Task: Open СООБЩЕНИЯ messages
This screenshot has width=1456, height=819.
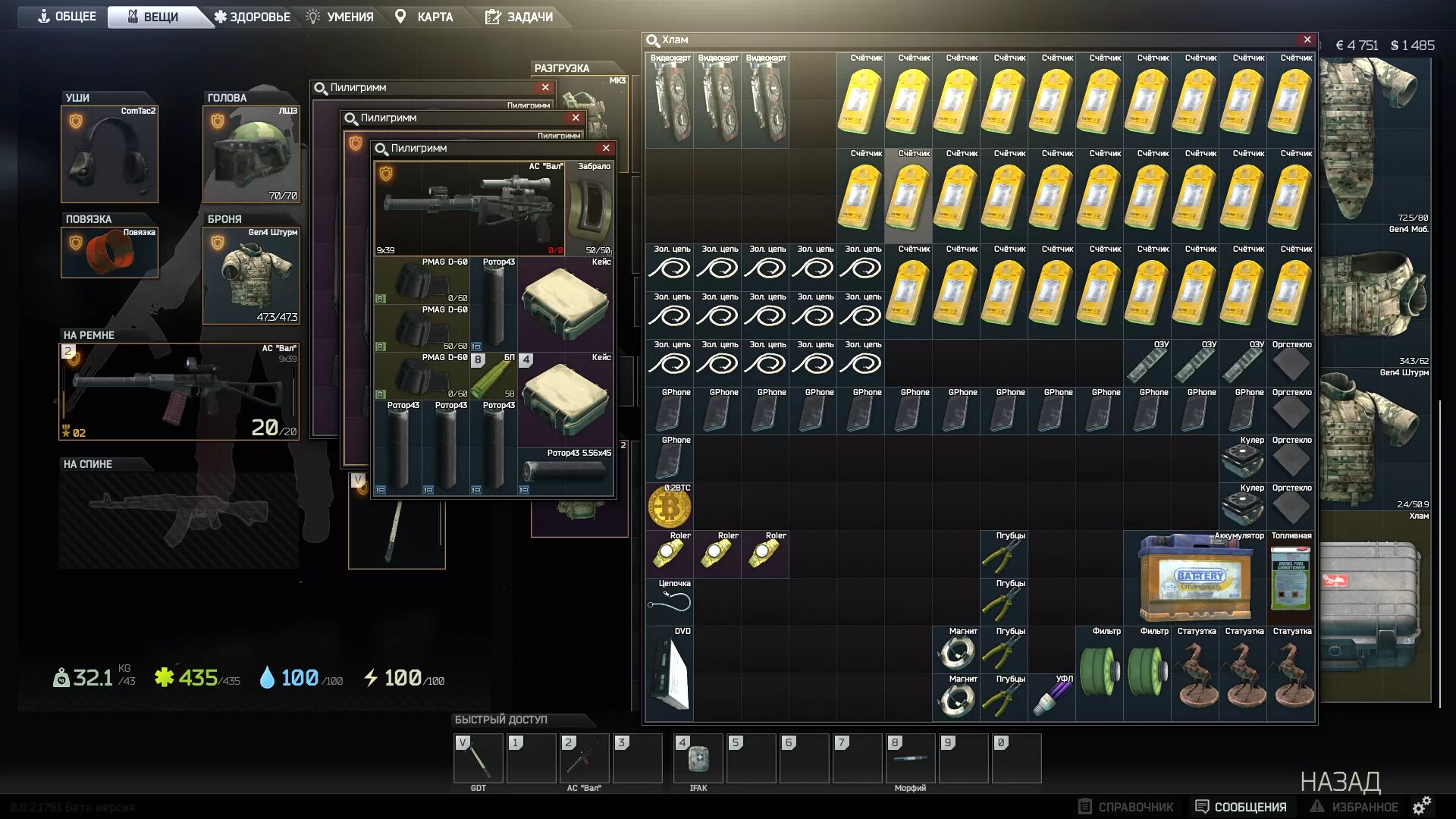Action: (1241, 807)
